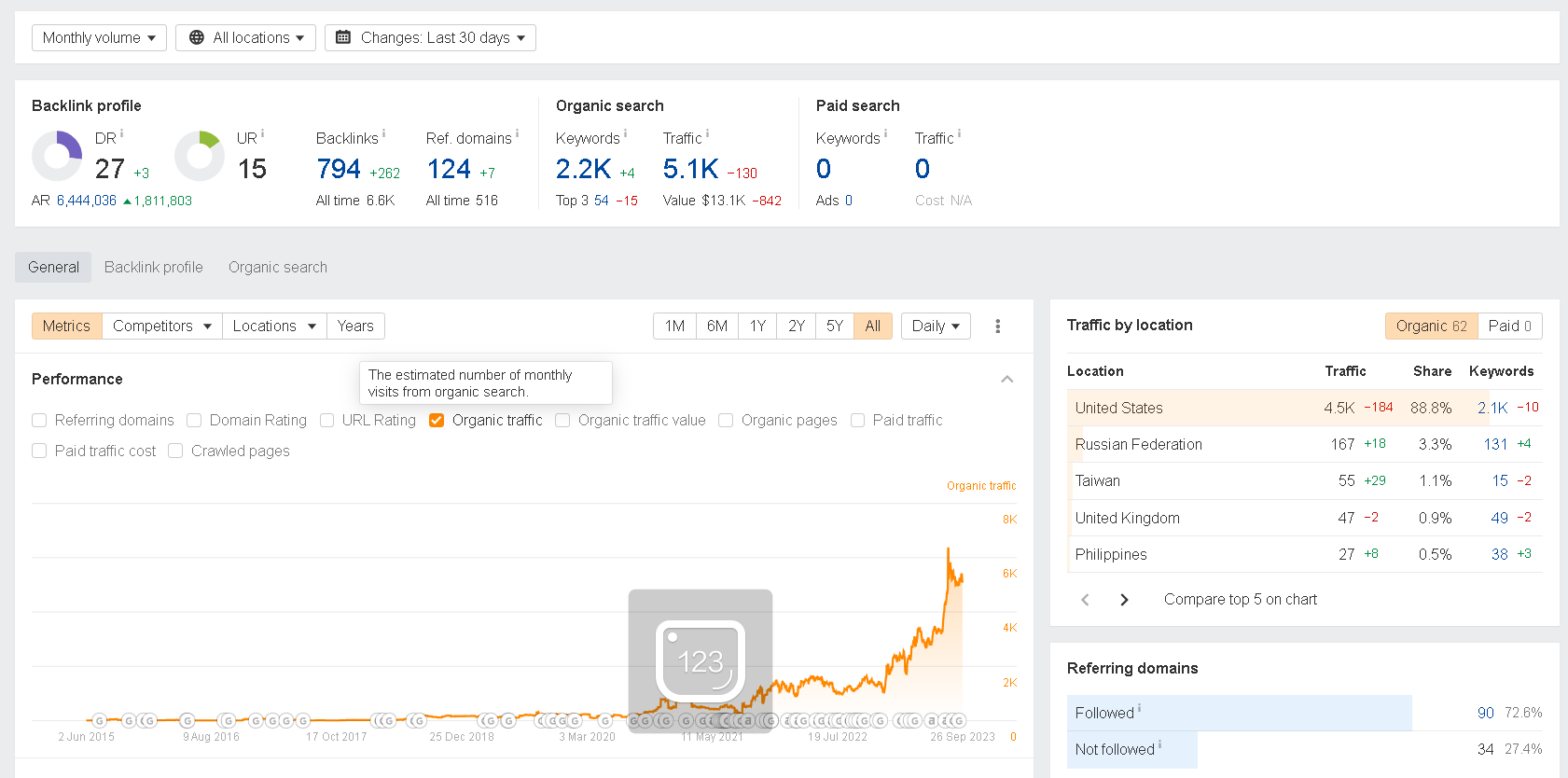Switch to the Backlink profile tab
Image resolution: width=1568 pixels, height=778 pixels.
click(x=154, y=267)
